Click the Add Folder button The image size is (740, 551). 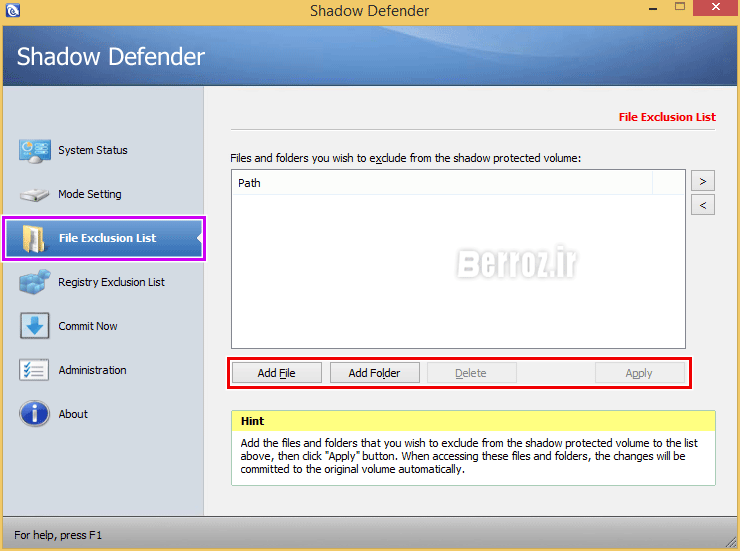pos(374,373)
